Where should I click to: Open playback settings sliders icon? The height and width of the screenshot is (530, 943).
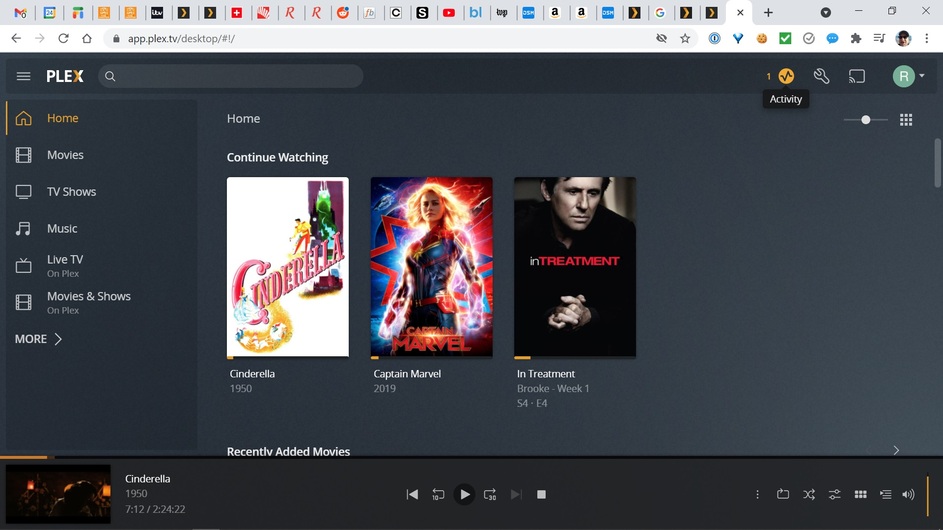[x=835, y=495]
